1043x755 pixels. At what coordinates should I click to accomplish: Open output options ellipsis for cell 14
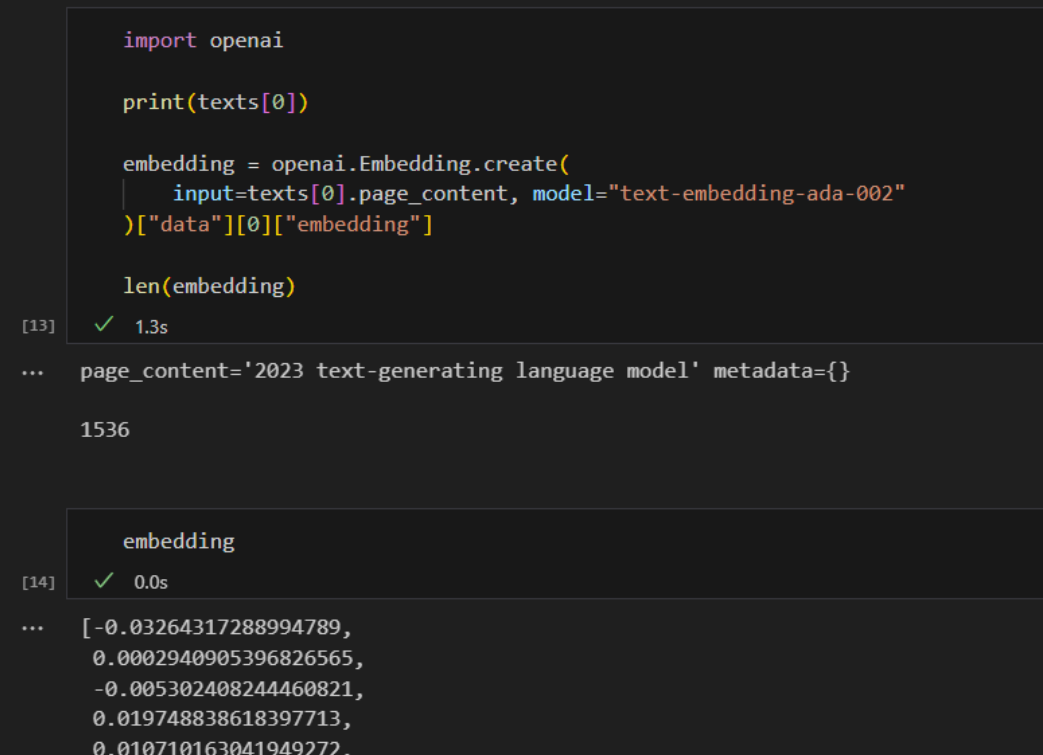click(32, 628)
